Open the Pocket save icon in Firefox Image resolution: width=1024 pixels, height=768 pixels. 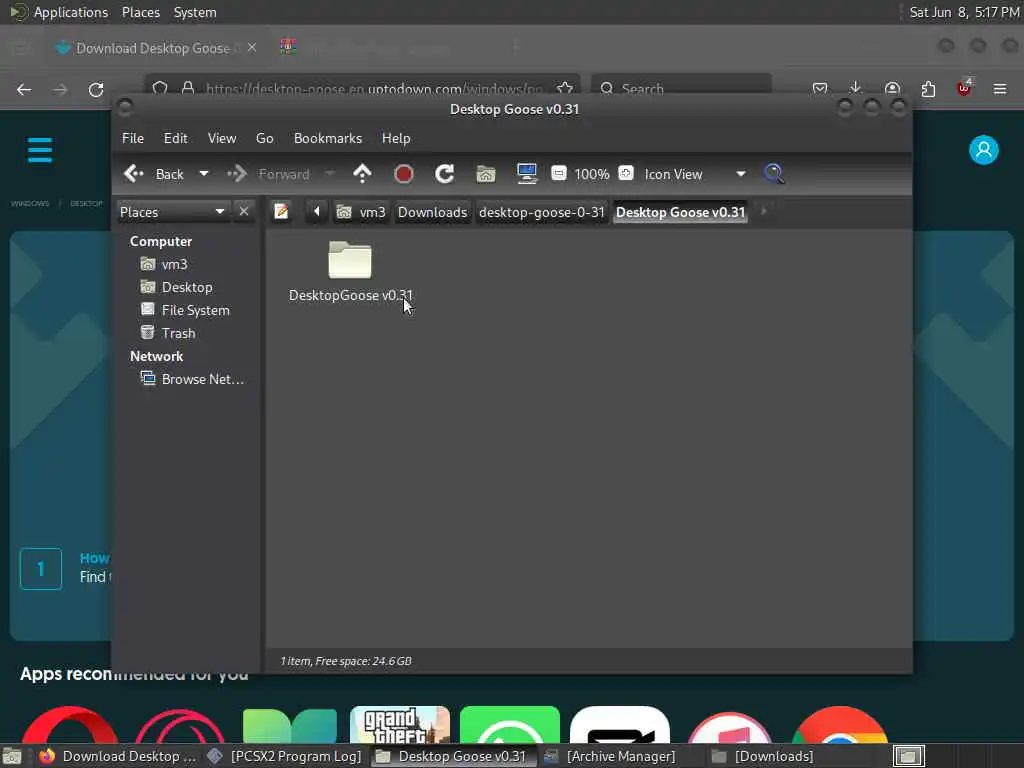click(820, 89)
